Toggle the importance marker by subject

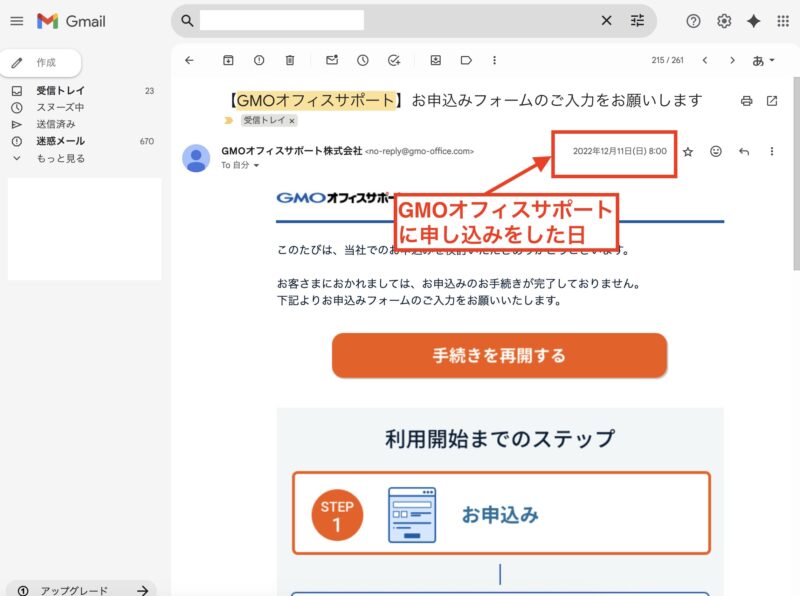[x=228, y=120]
